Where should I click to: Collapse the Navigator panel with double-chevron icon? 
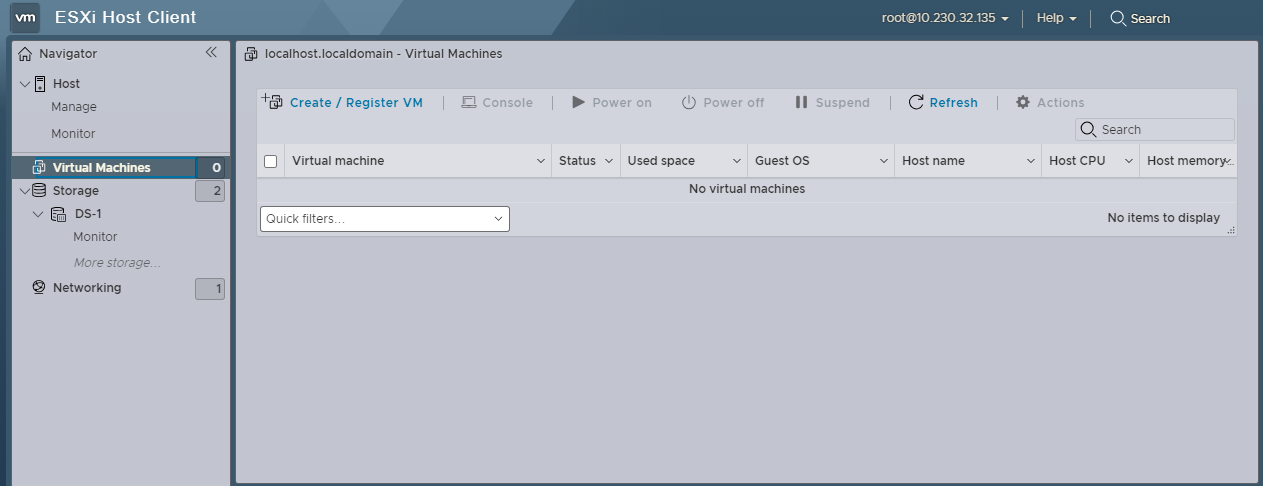211,53
